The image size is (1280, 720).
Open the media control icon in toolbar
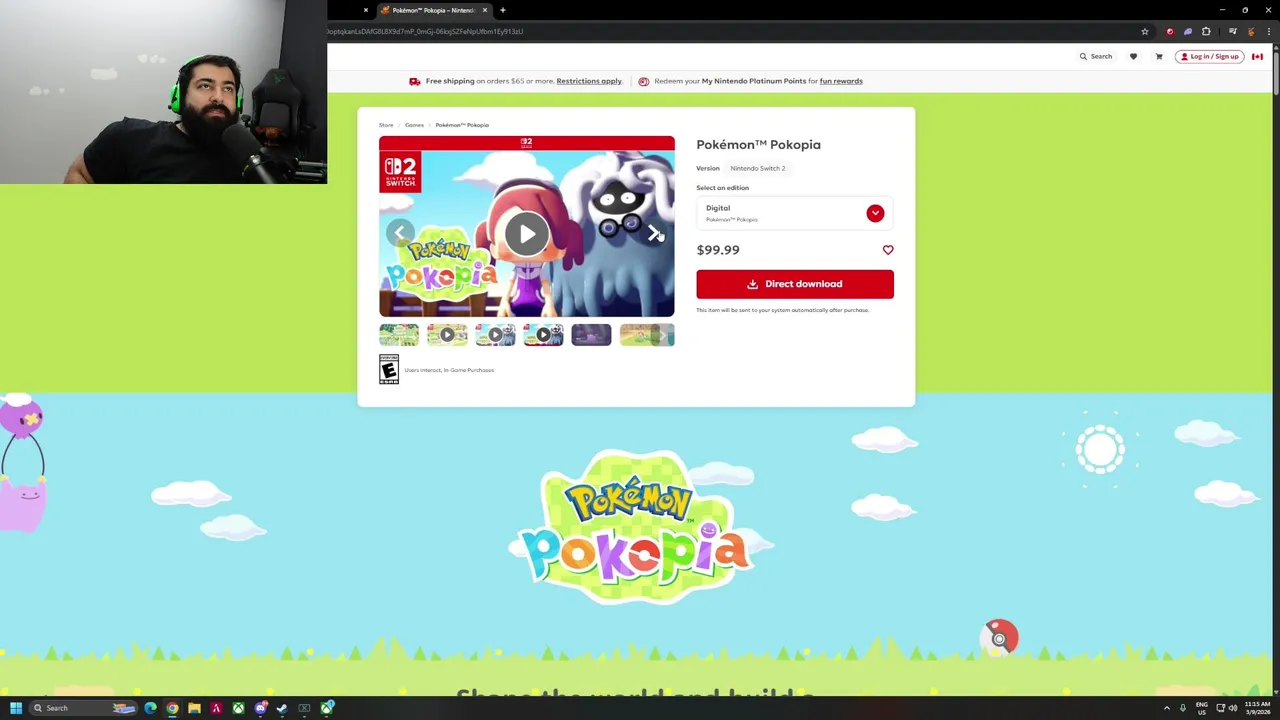click(1232, 31)
